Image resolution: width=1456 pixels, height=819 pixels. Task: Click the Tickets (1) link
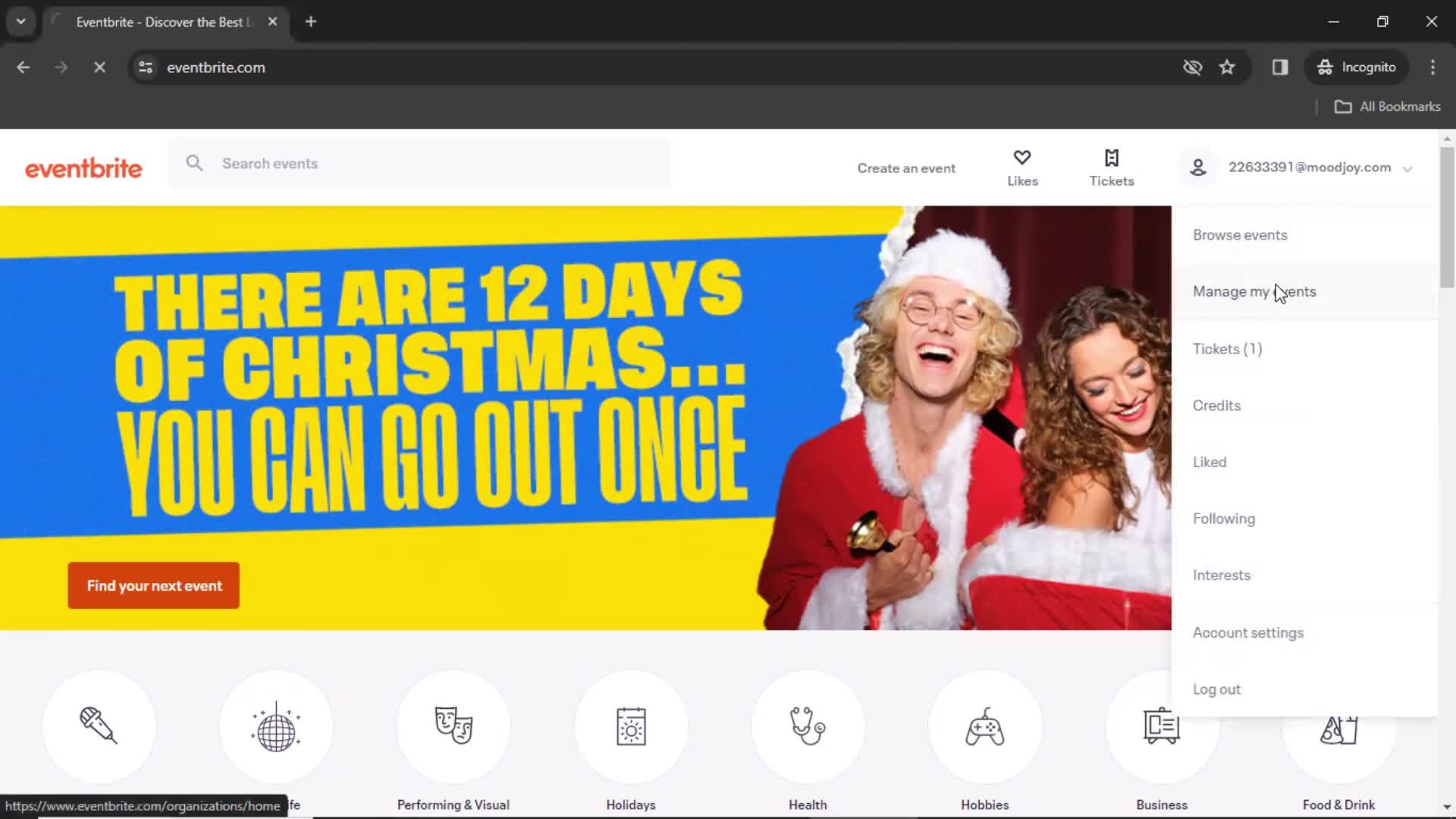pos(1228,348)
